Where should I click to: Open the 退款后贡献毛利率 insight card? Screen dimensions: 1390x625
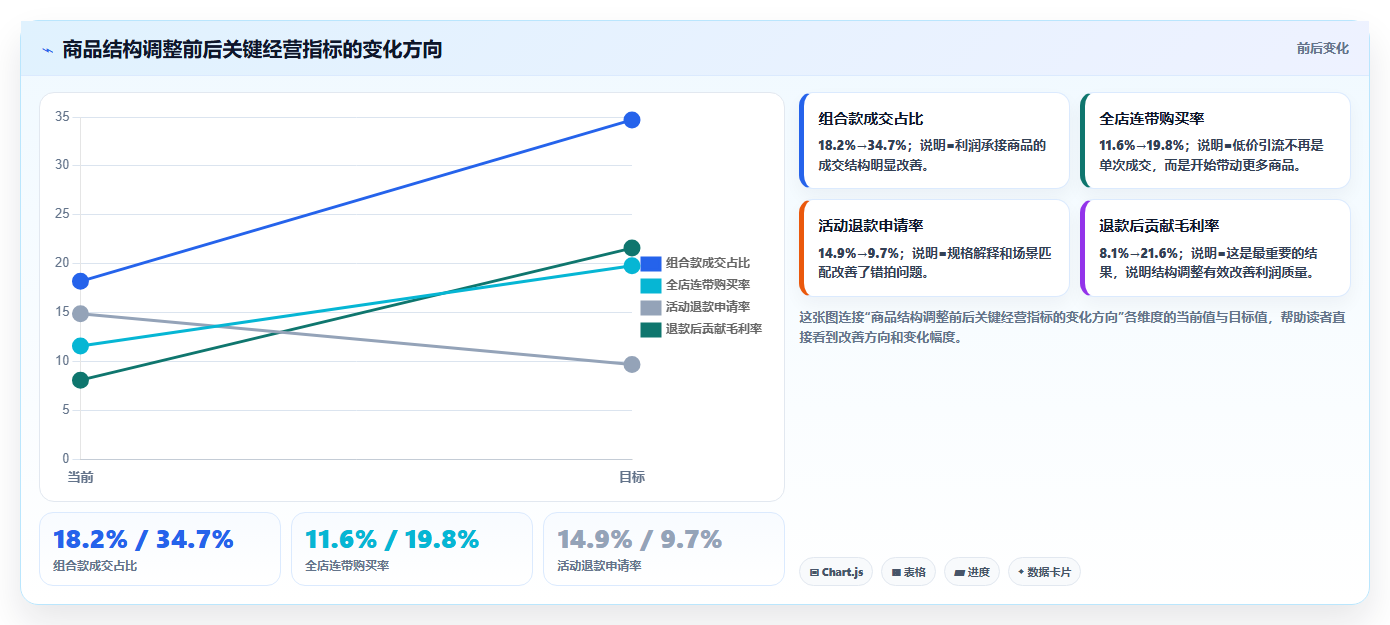[x=1215, y=248]
